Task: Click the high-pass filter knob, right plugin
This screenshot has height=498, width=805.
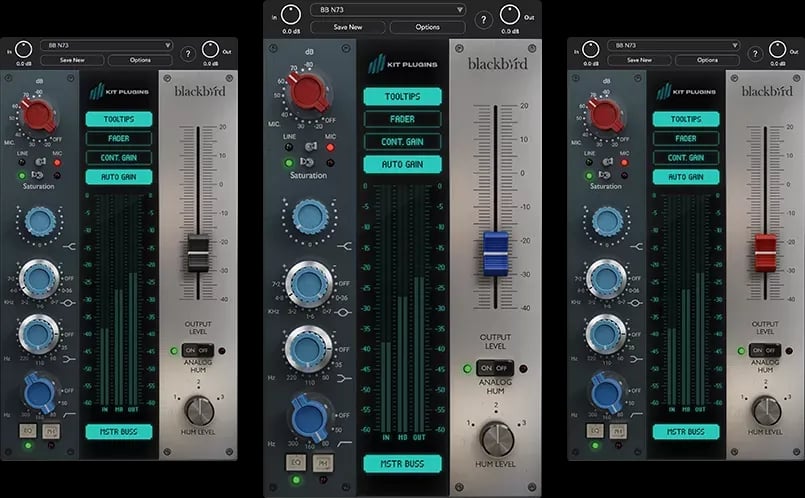Action: (606, 393)
